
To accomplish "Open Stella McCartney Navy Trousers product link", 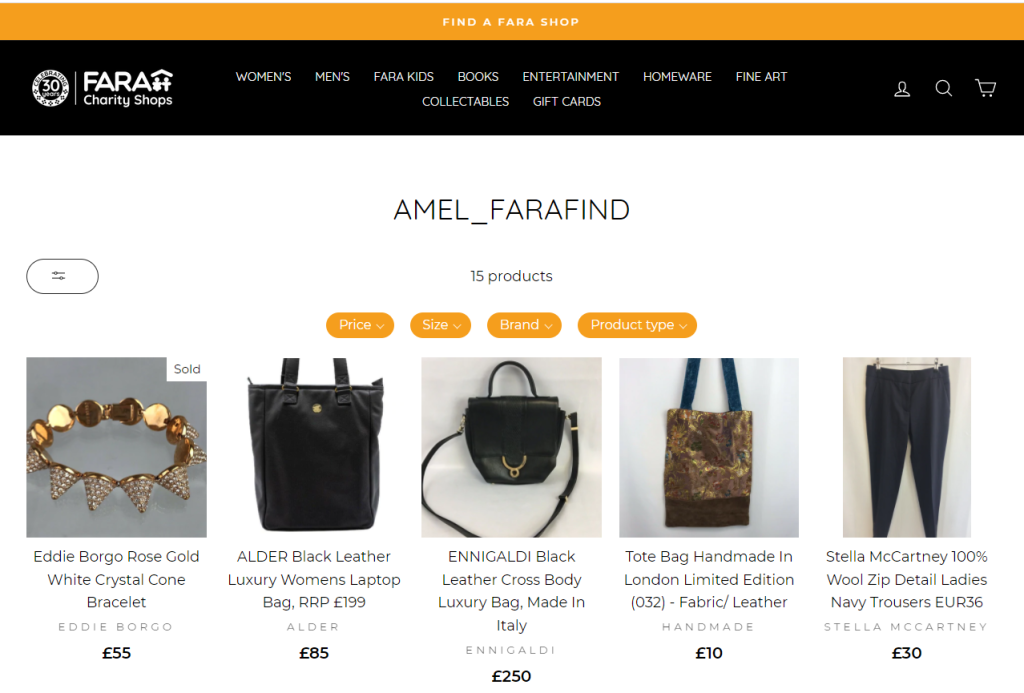I will point(906,579).
